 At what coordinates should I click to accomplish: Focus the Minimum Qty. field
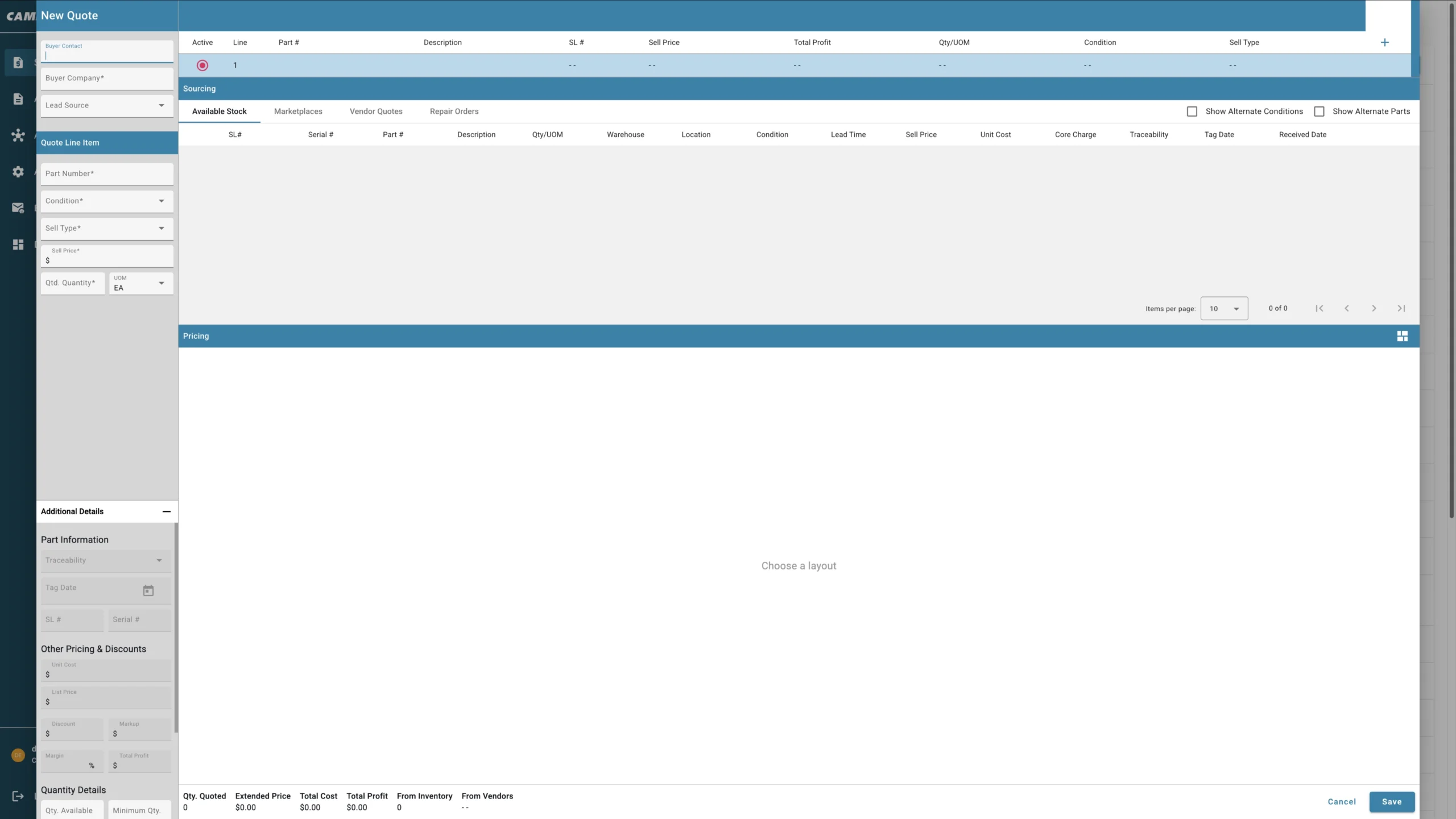[140, 810]
